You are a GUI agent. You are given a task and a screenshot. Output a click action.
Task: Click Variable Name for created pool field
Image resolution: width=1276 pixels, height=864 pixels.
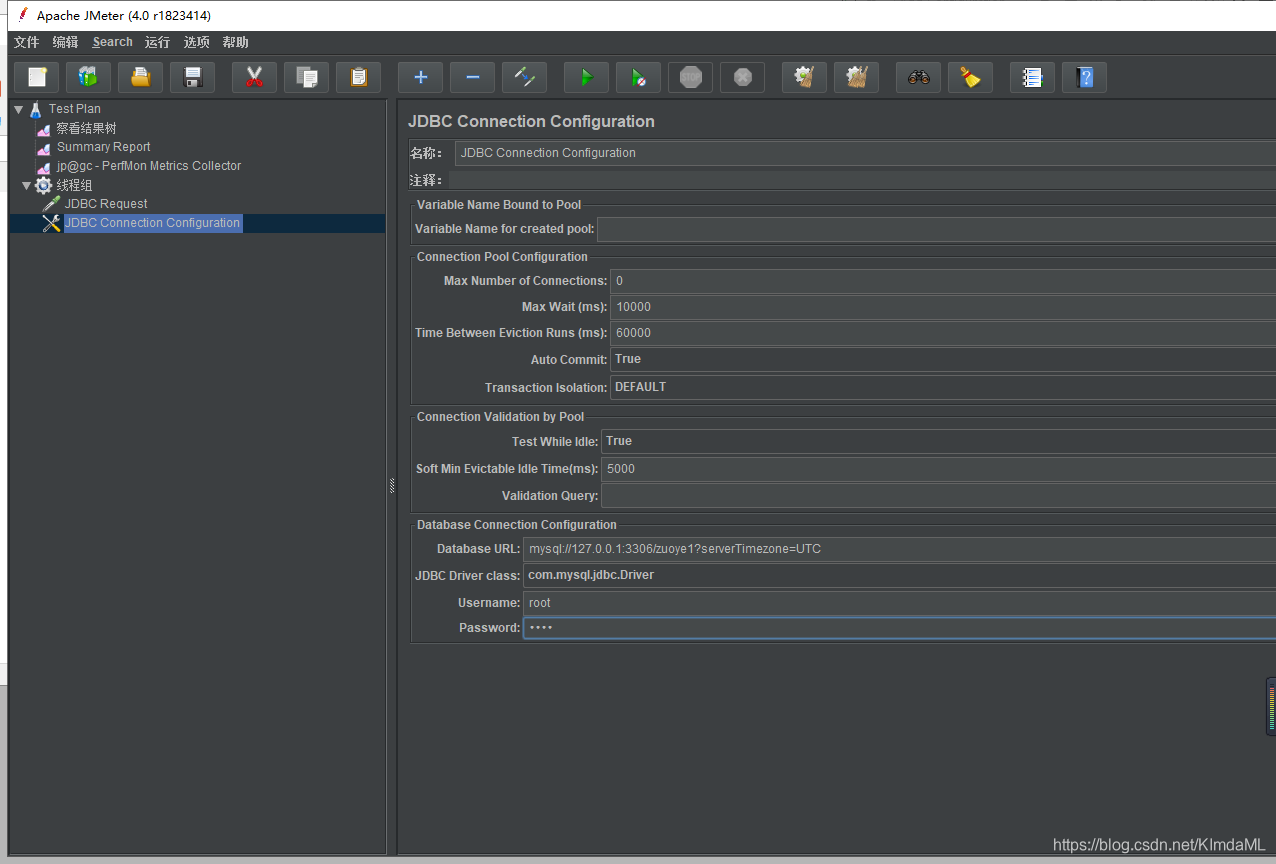tap(936, 229)
